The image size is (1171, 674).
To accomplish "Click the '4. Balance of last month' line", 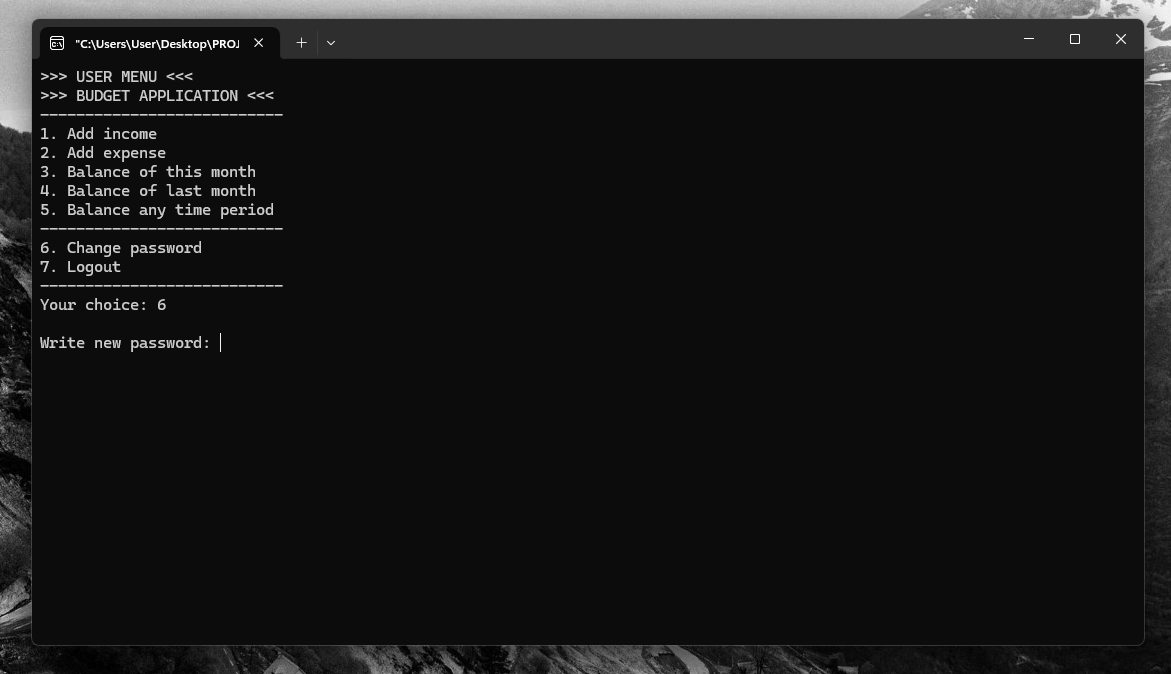I will click(148, 191).
